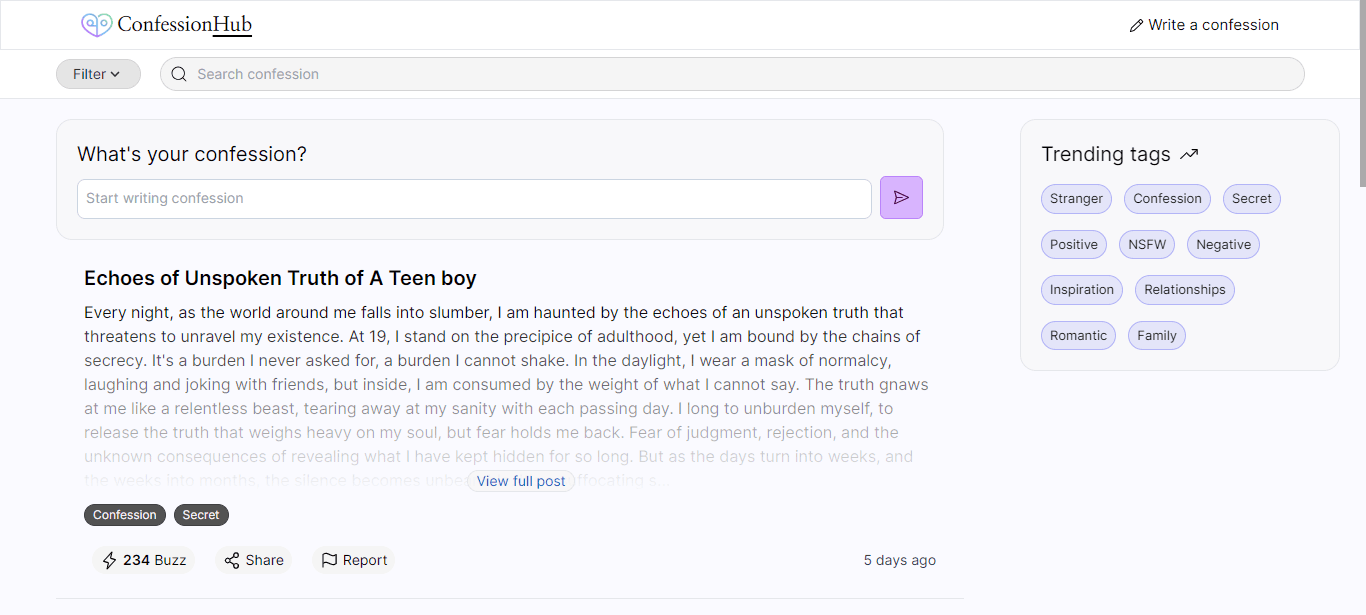The width and height of the screenshot is (1366, 615).
Task: Click the dark Secret tag on post
Action: click(201, 515)
